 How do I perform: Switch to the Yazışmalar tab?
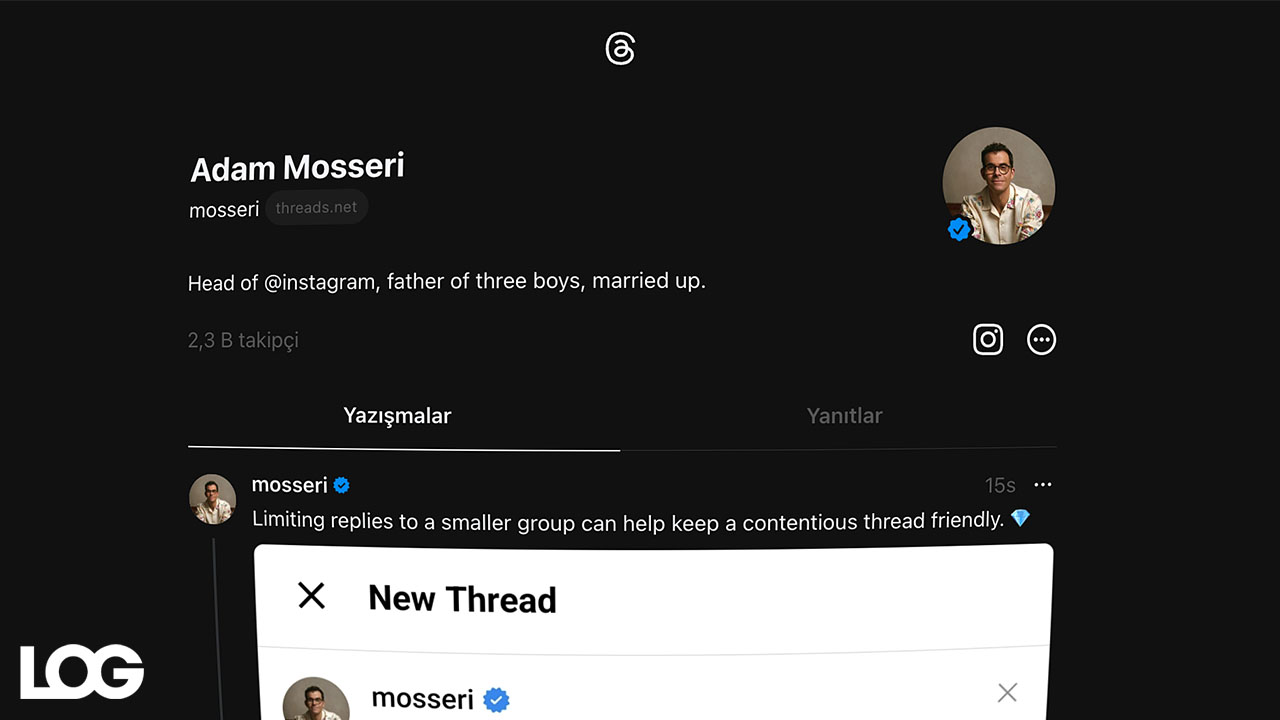[x=397, y=416]
